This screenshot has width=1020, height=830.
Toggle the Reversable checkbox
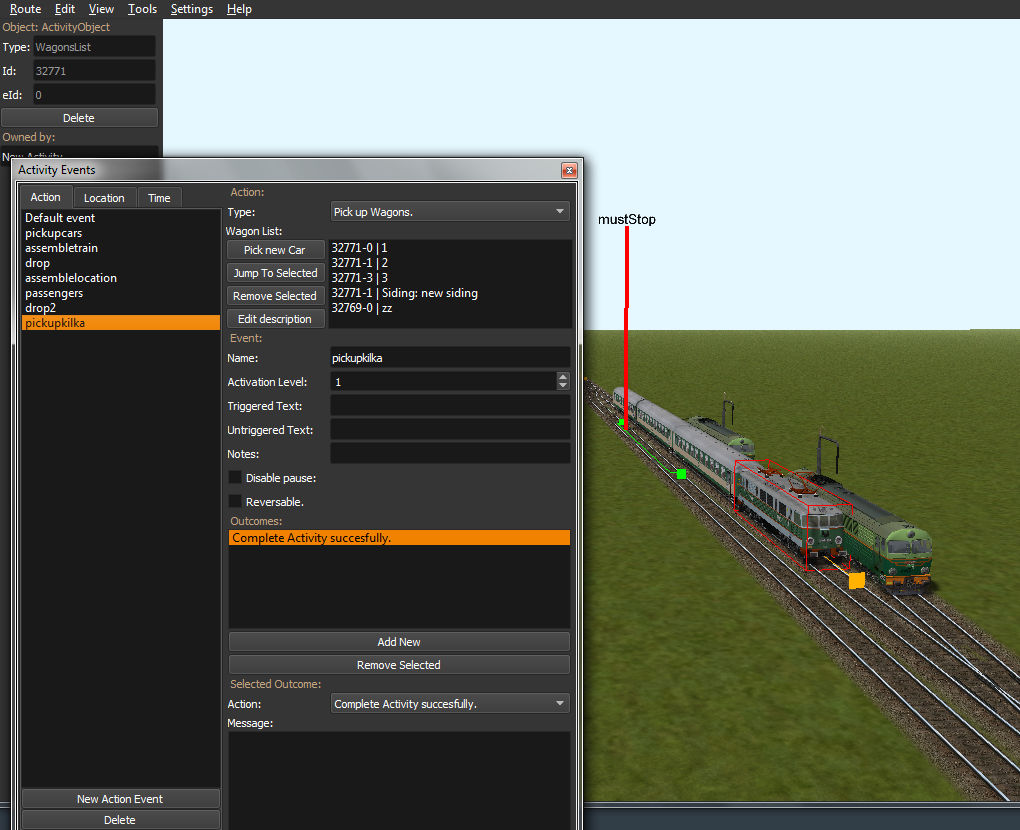(x=236, y=502)
